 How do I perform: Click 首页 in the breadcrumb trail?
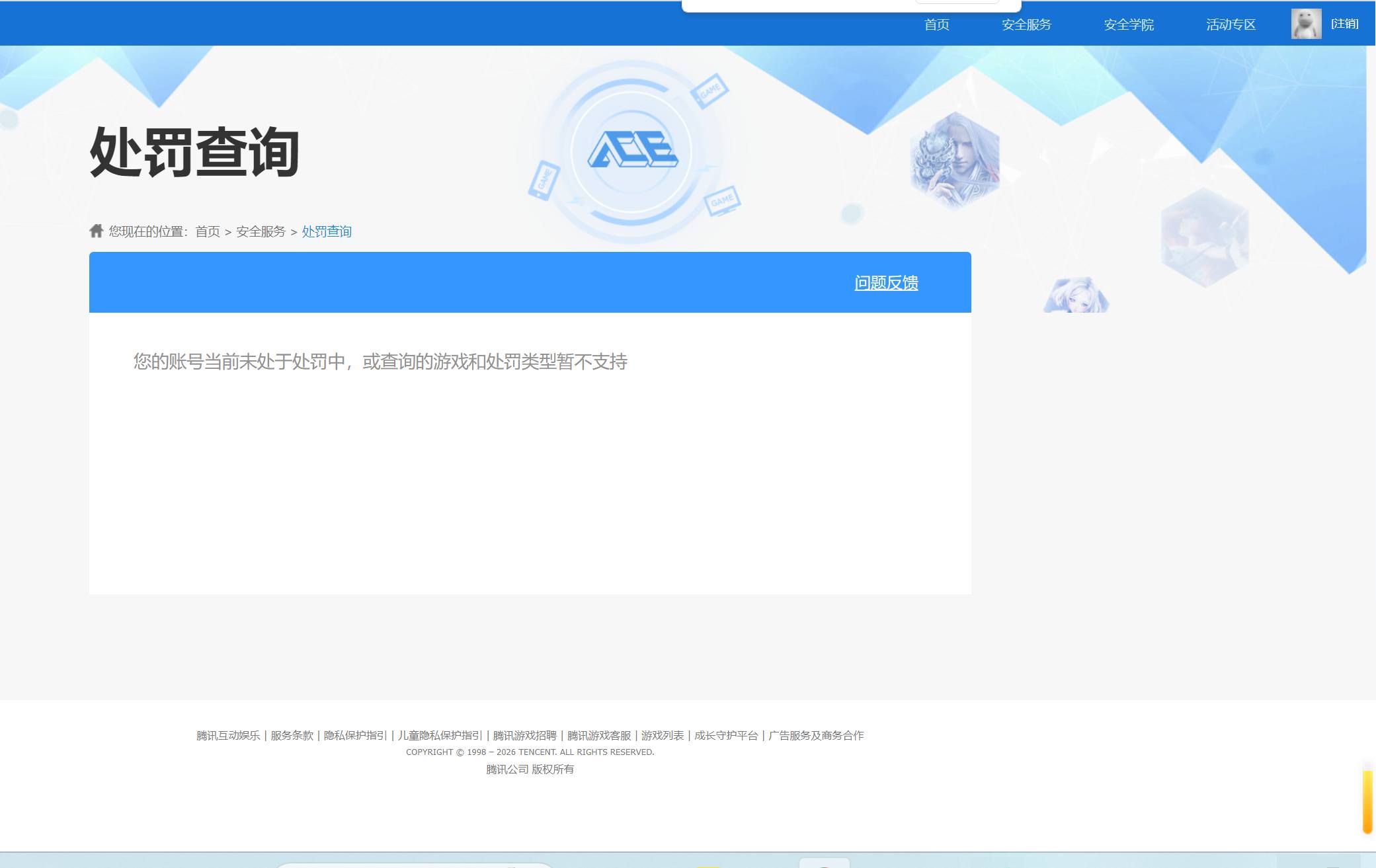tap(208, 231)
